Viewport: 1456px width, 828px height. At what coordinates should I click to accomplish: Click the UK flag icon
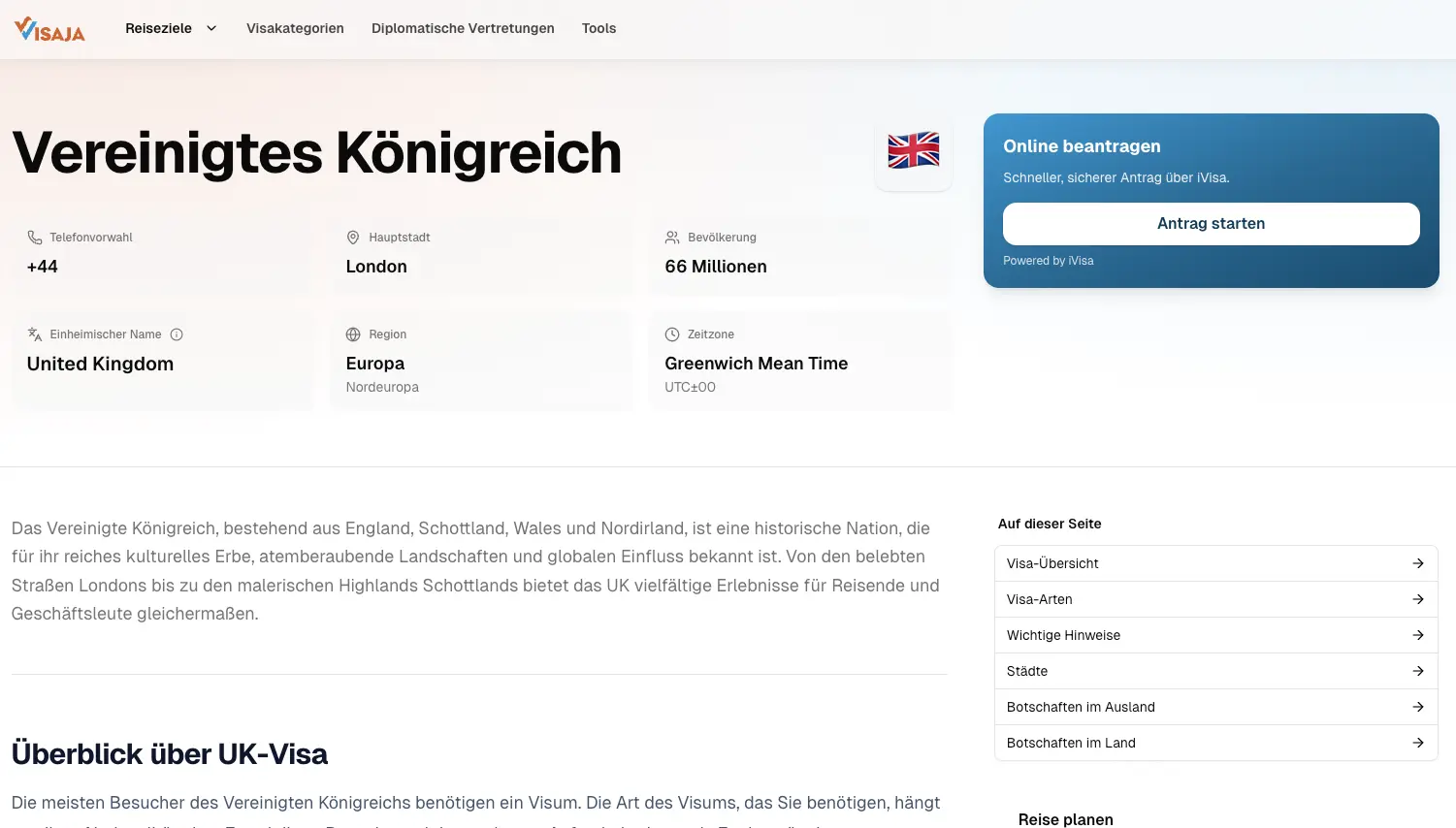pos(912,151)
